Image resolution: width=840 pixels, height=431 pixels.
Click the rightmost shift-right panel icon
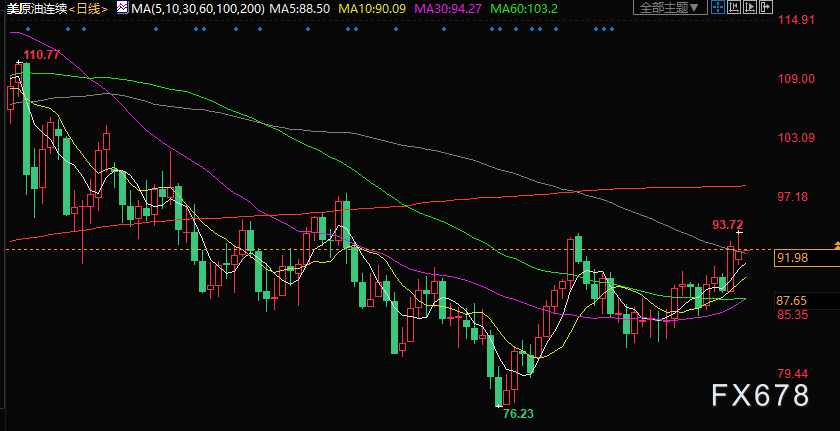(766, 7)
